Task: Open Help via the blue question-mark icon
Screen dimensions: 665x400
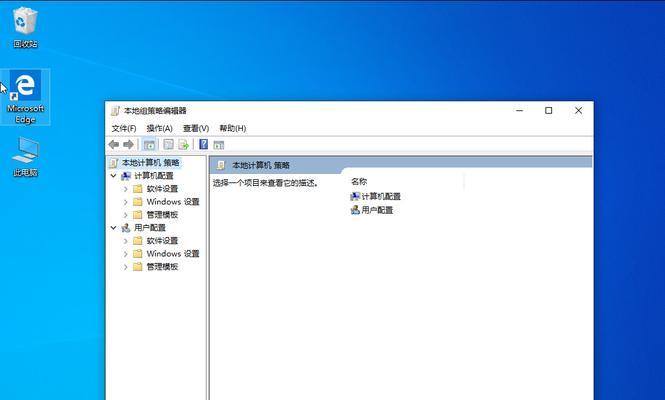Action: [204, 144]
